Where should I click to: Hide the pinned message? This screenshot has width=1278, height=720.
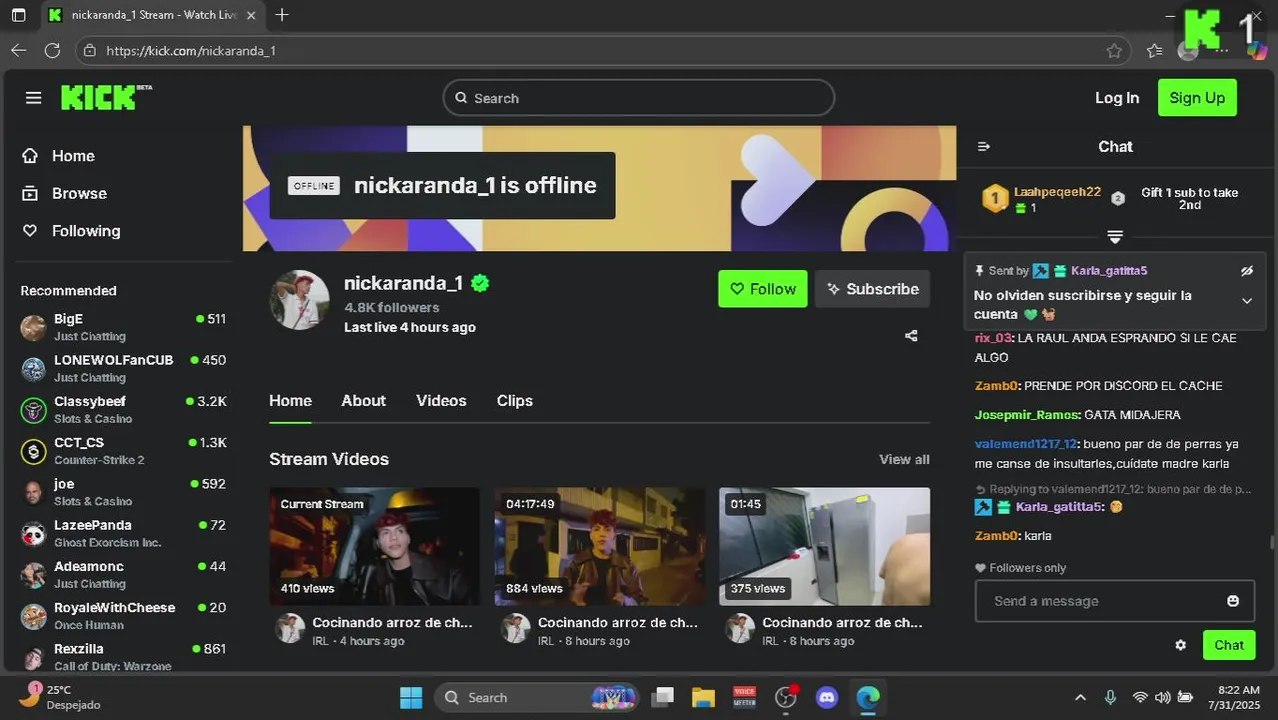pos(1246,271)
